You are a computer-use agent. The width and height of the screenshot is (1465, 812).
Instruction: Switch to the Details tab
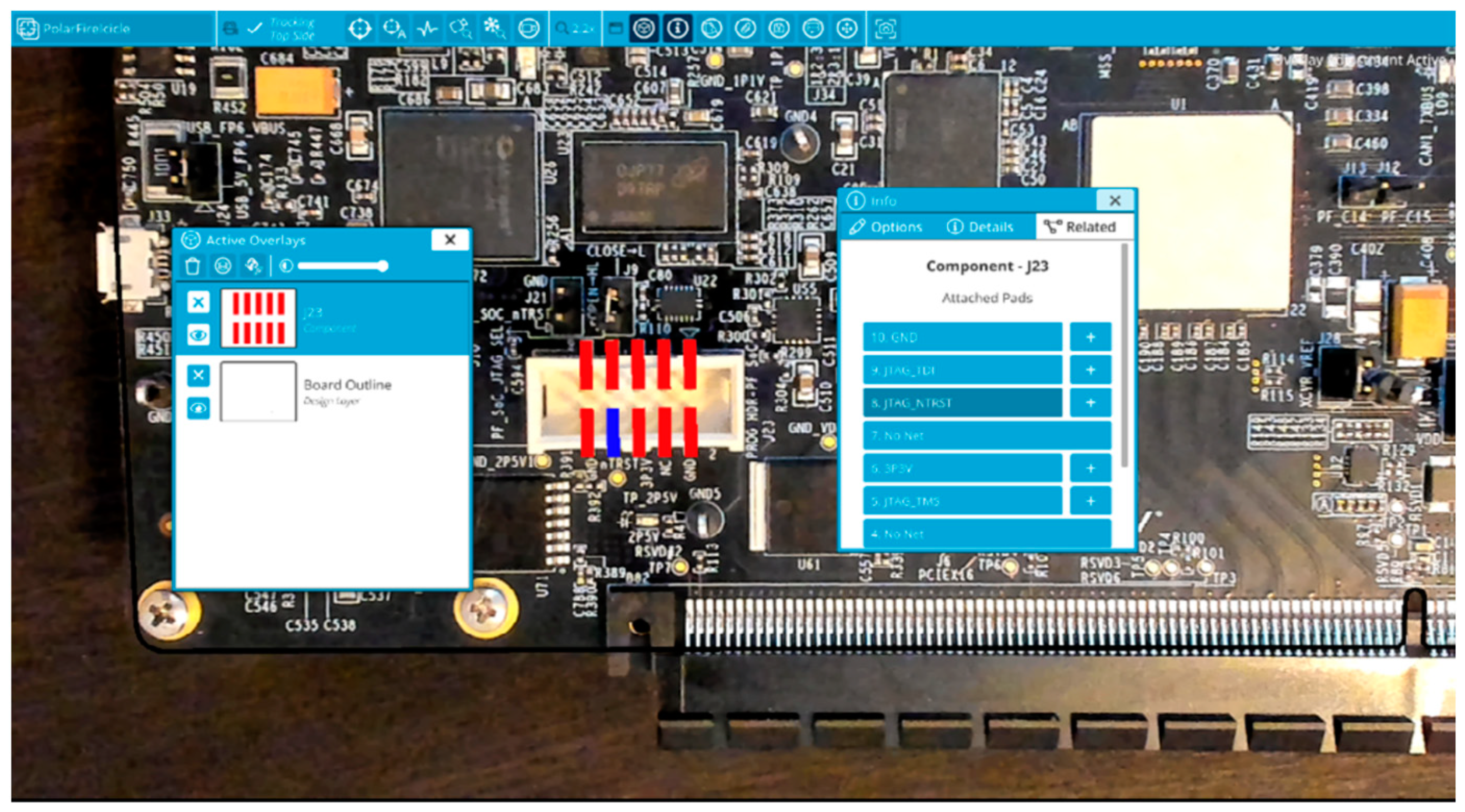coord(980,227)
